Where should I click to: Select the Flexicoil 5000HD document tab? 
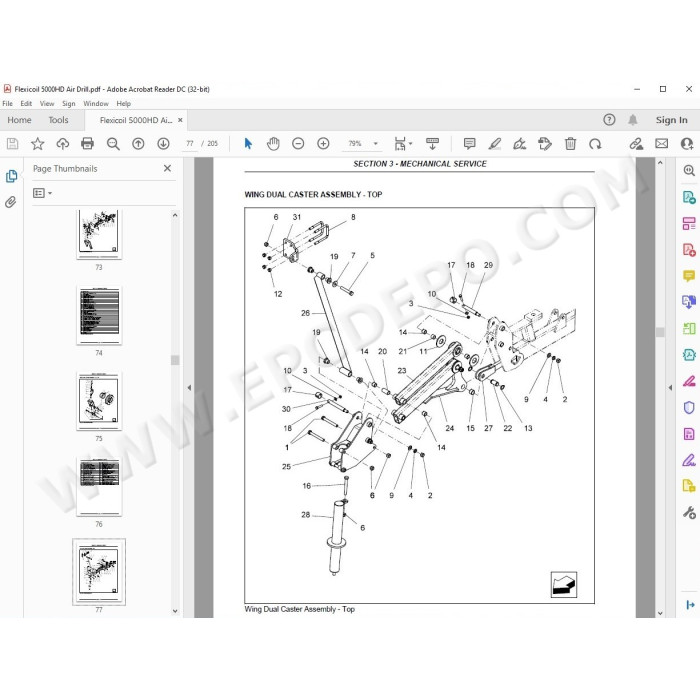coord(135,120)
